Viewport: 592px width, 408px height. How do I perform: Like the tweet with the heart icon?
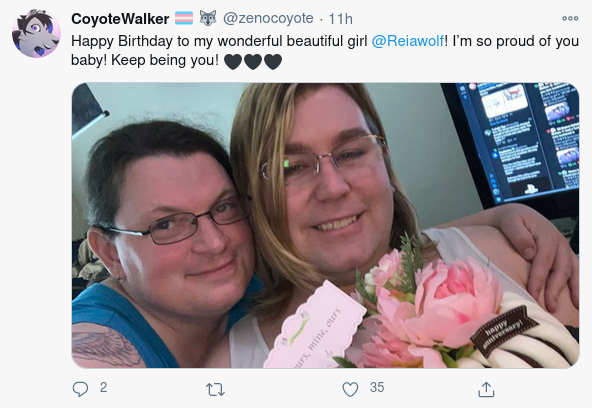[x=350, y=389]
